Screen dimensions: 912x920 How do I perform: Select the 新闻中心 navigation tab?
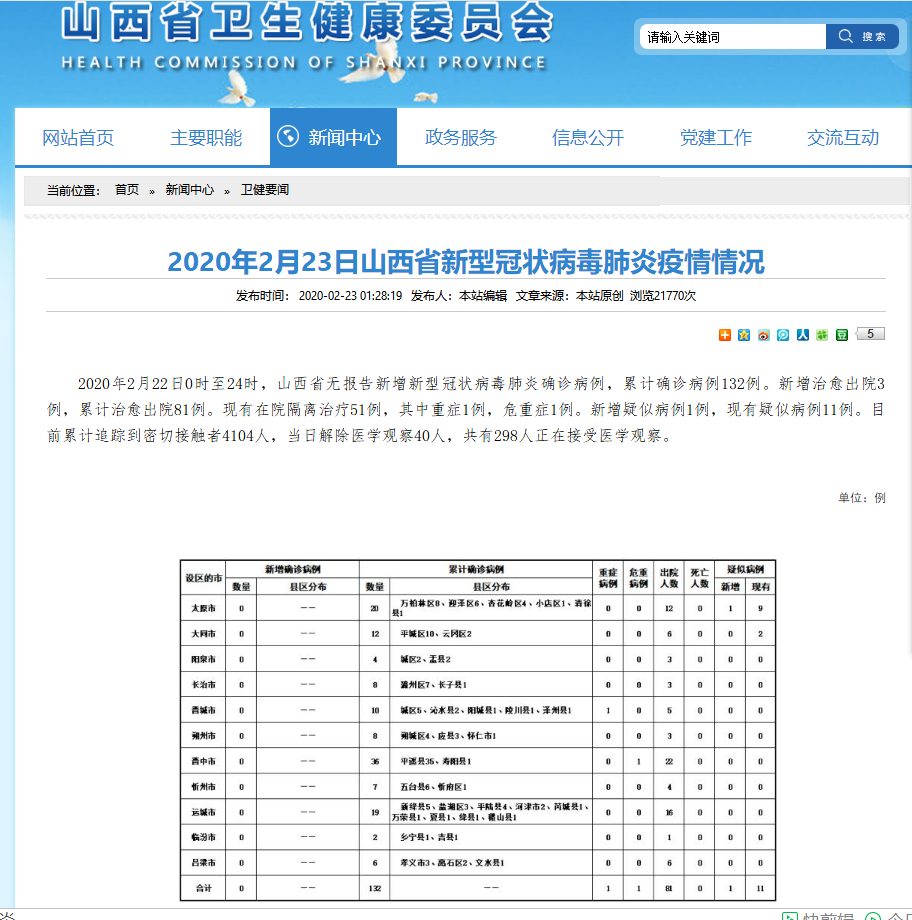pos(333,138)
